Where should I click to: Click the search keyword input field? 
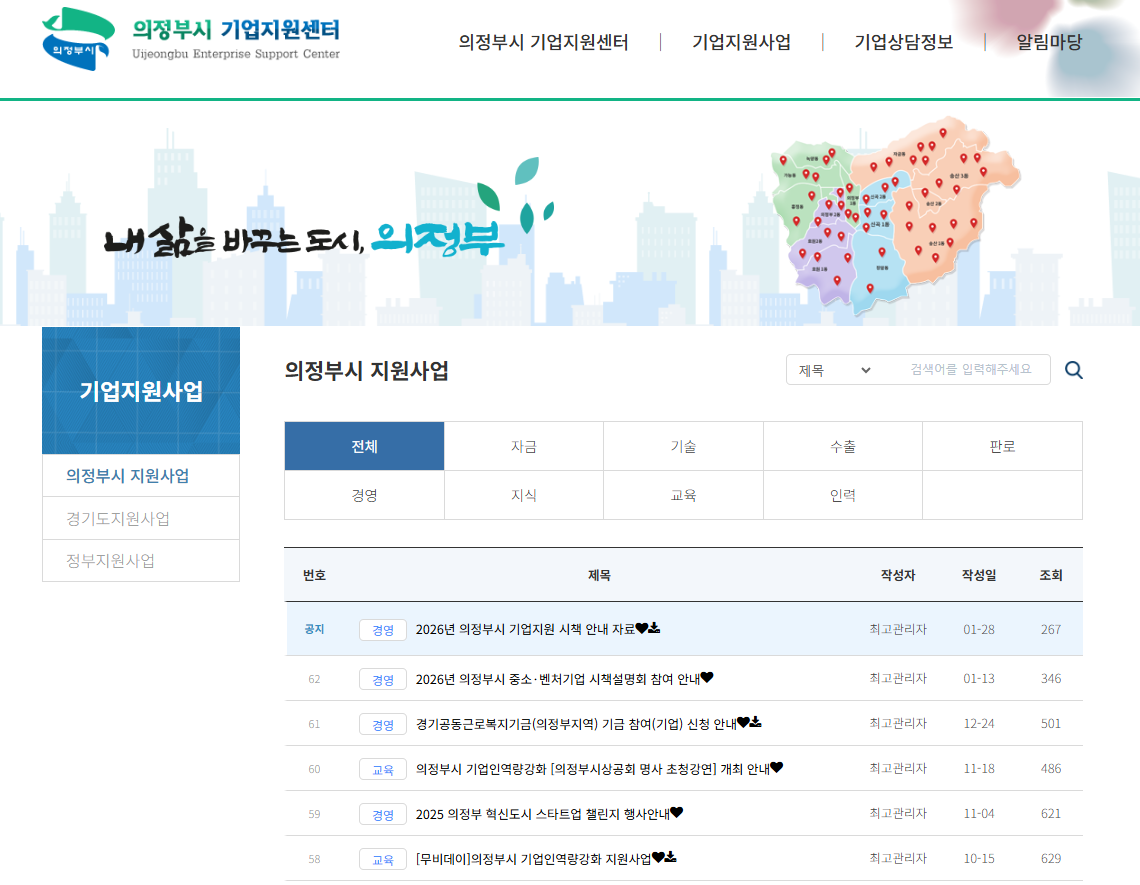pyautogui.click(x=970, y=370)
